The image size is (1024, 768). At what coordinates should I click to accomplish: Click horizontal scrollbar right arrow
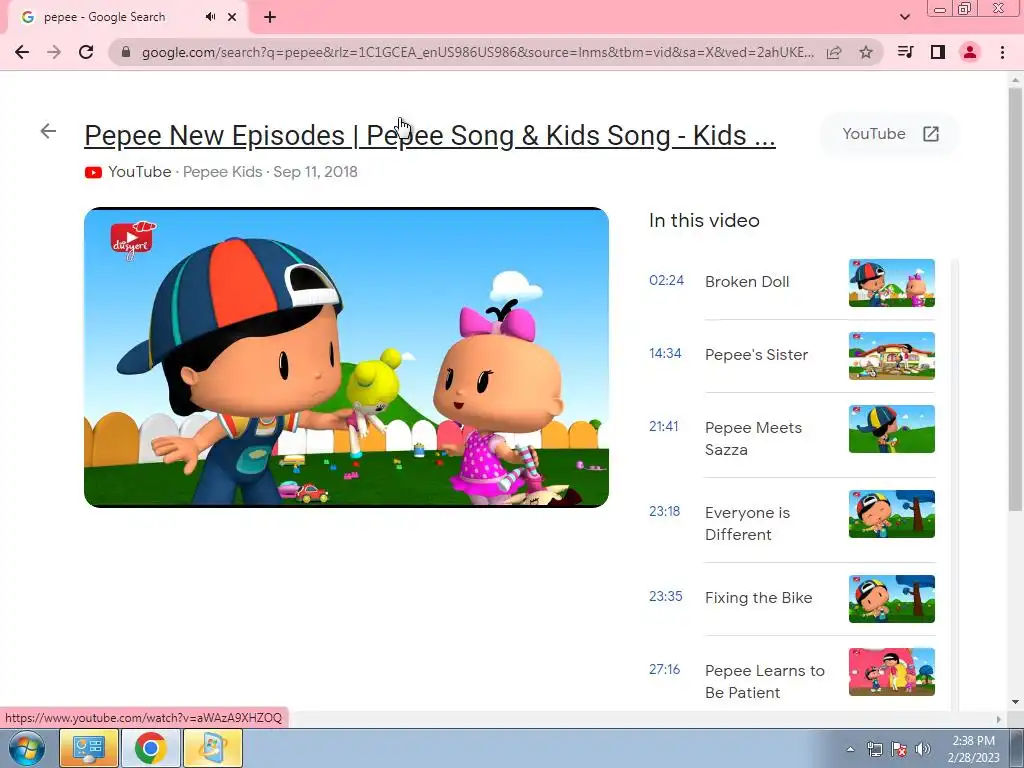pos(998,719)
